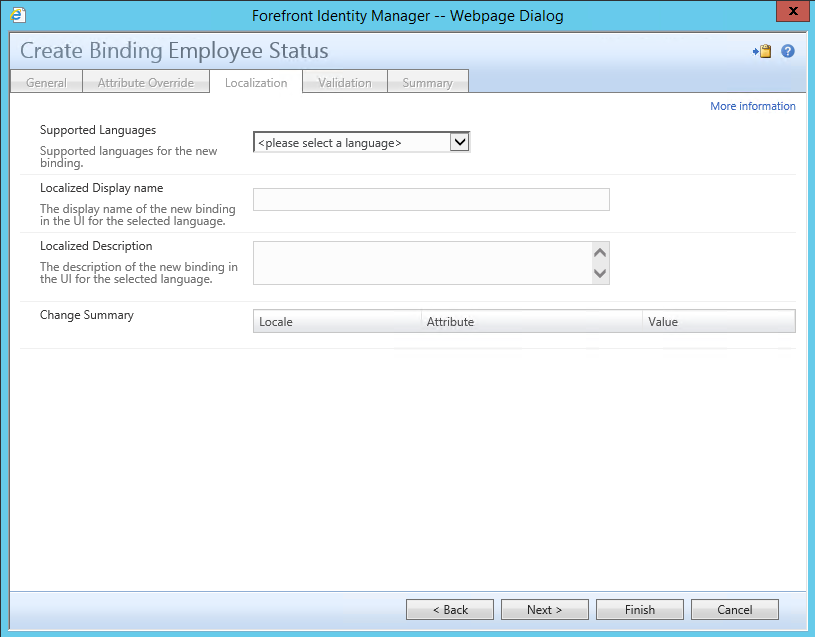Click the clipboard import icon near Help

762,51
